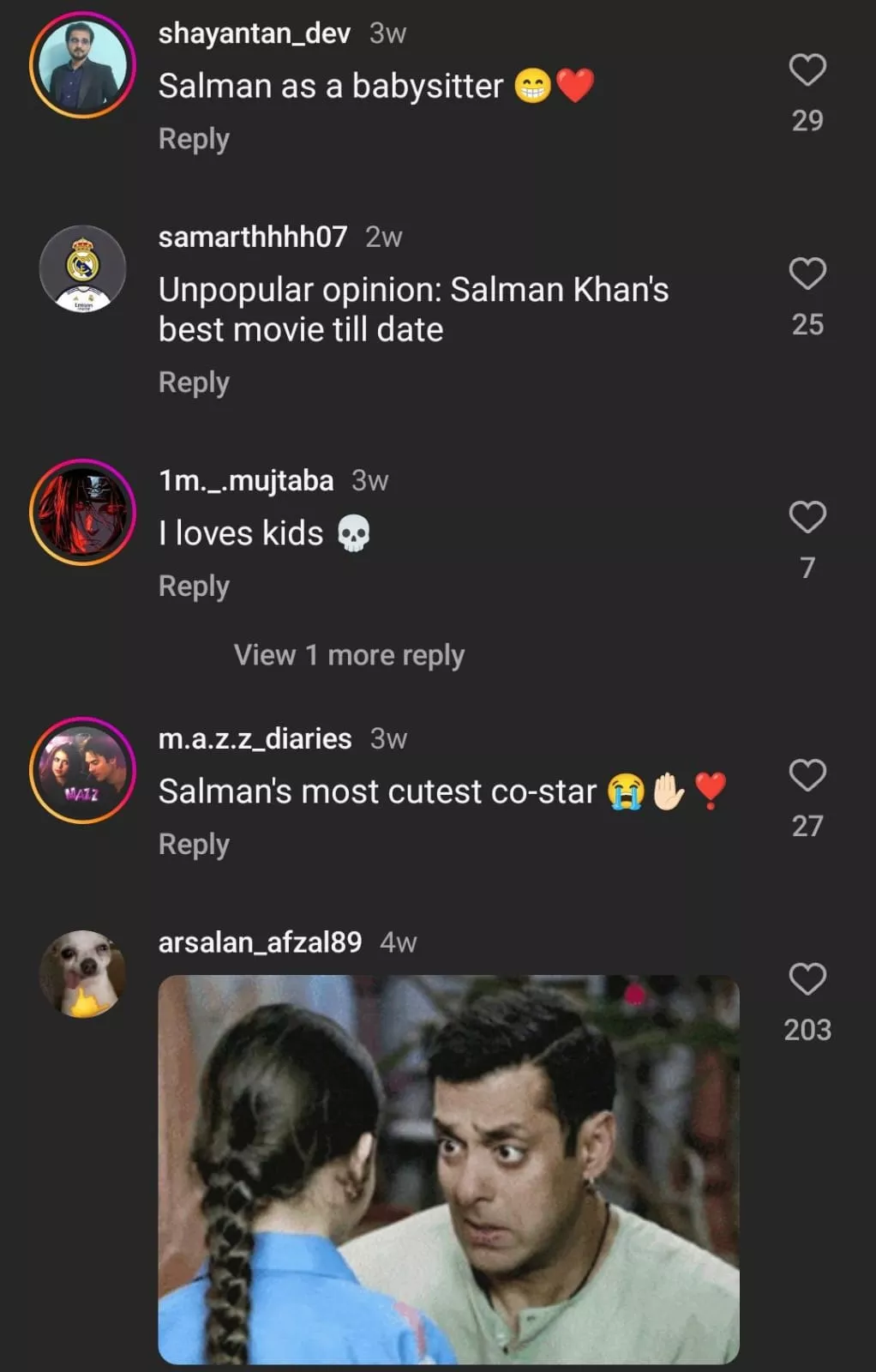Visit arsalan_afzal89 via username
Image resolution: width=876 pixels, height=1372 pixels.
click(x=260, y=942)
